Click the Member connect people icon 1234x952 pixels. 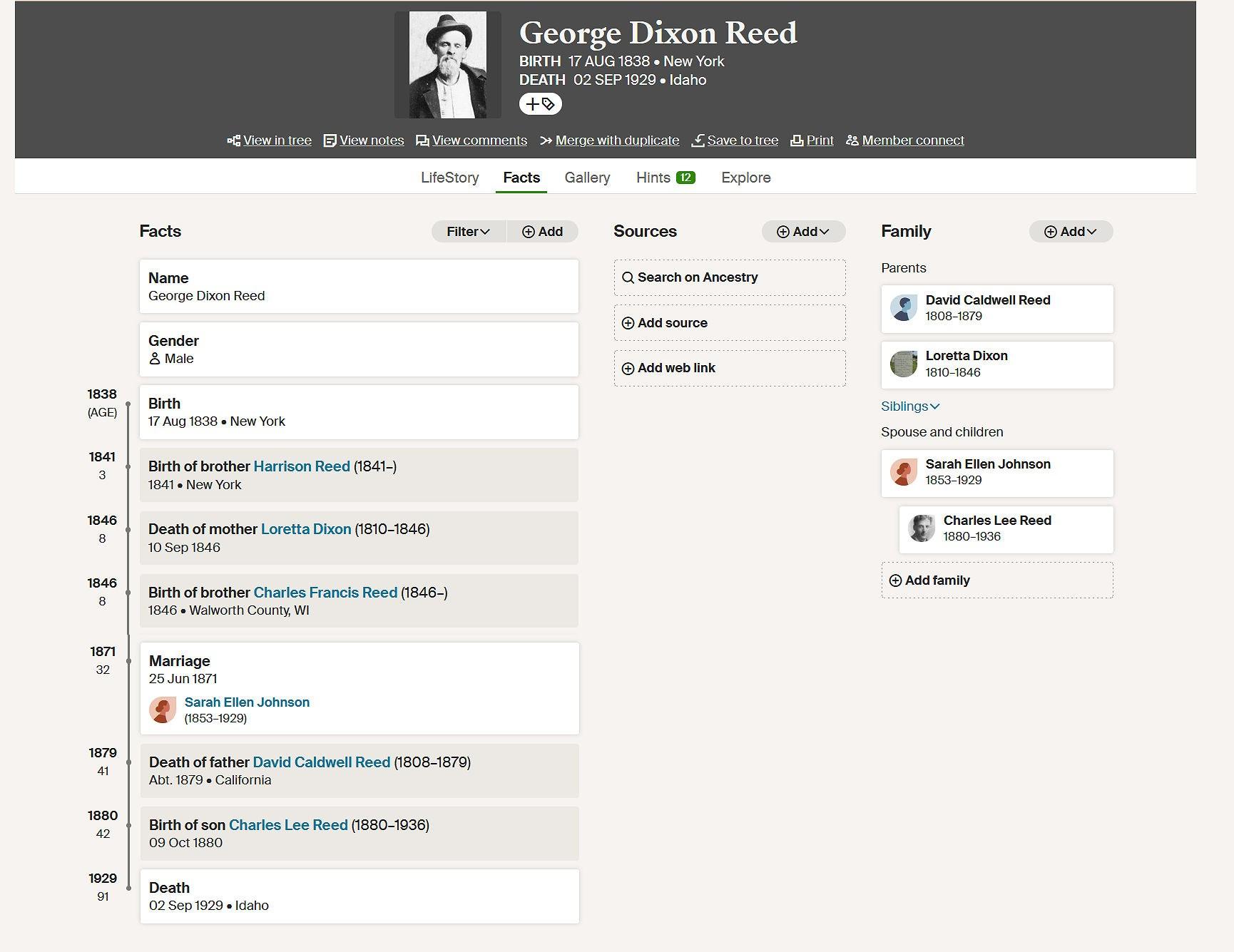coord(852,140)
